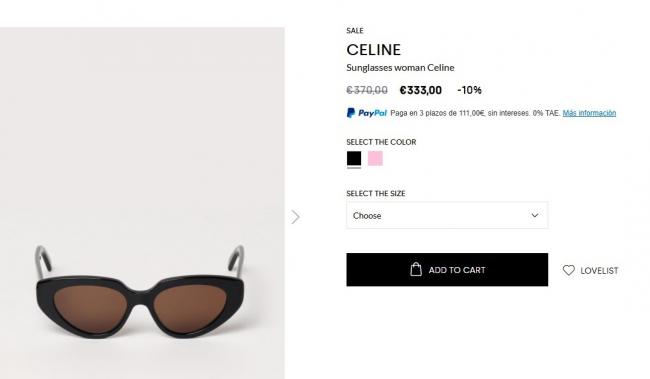
Task: Open the size Choose dropdown
Action: pos(447,216)
